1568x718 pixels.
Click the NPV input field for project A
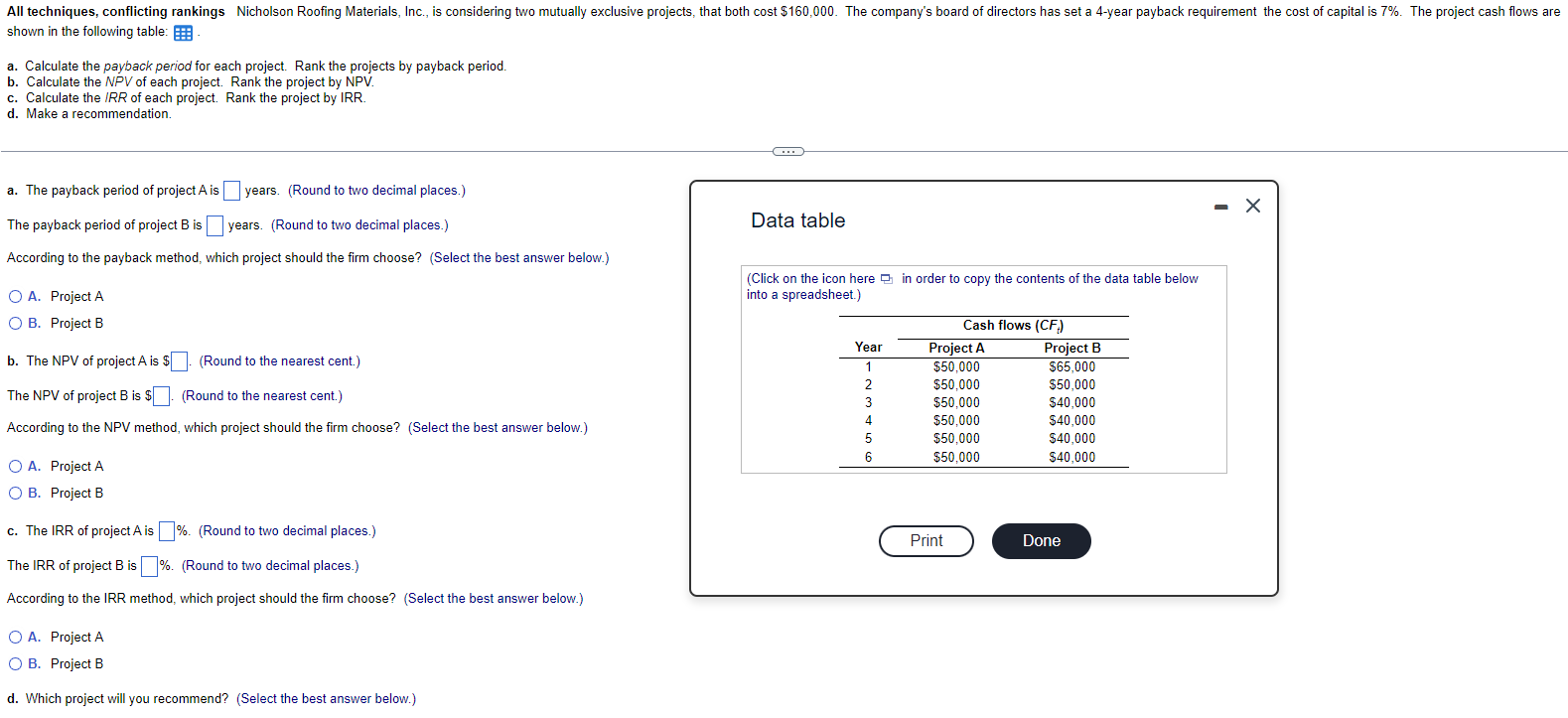(180, 361)
